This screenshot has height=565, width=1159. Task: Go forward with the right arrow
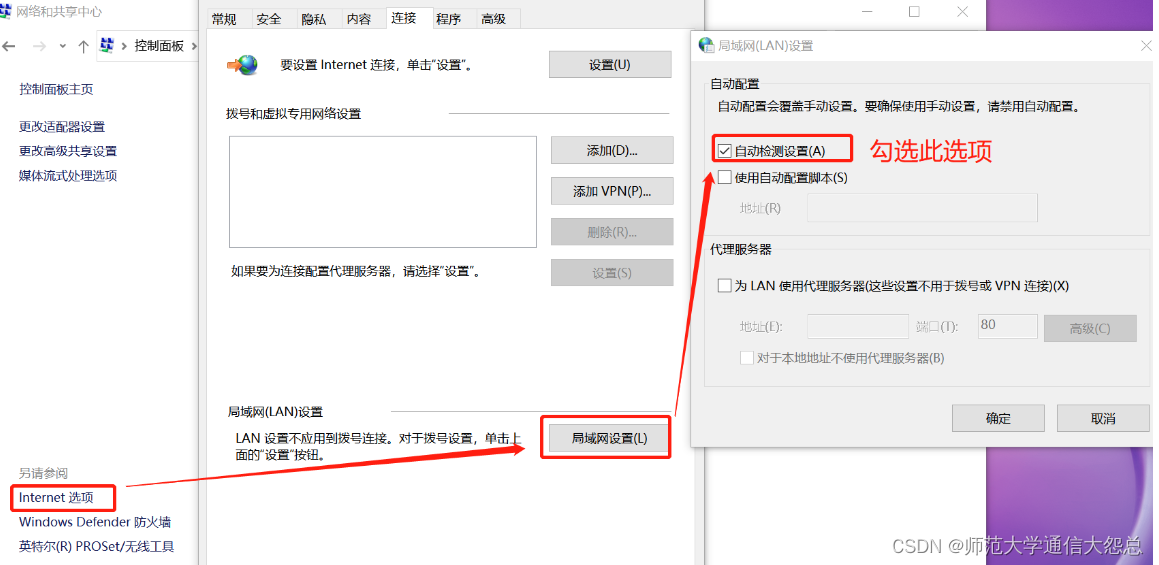pyautogui.click(x=39, y=47)
